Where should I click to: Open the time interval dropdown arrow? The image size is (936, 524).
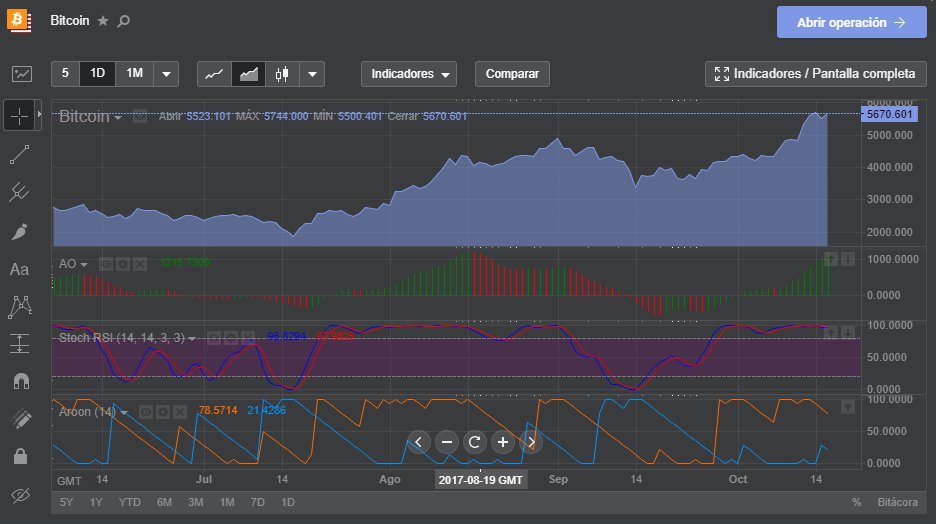[x=167, y=74]
